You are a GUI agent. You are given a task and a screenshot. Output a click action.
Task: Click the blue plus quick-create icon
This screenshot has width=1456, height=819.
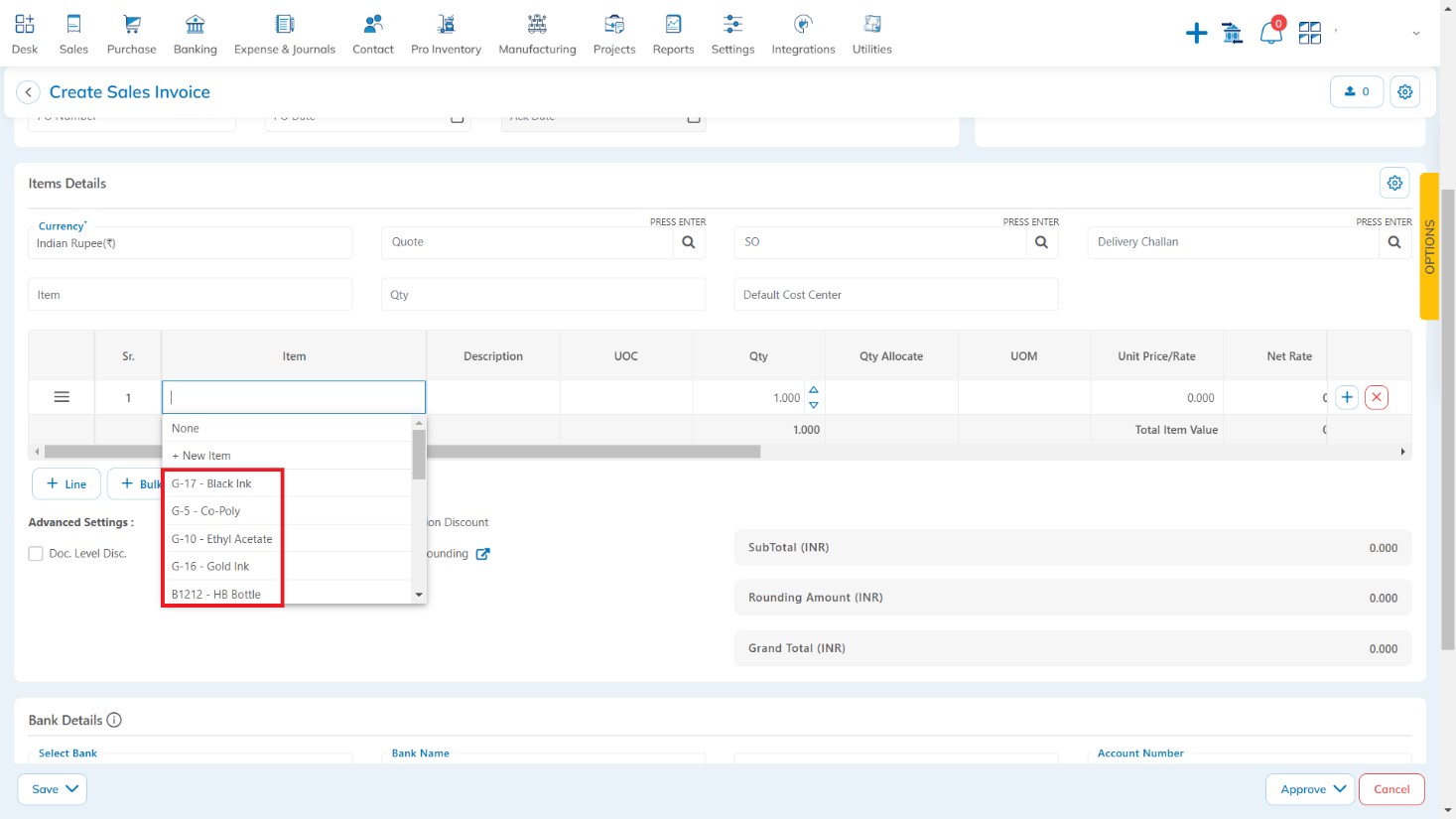tap(1197, 34)
